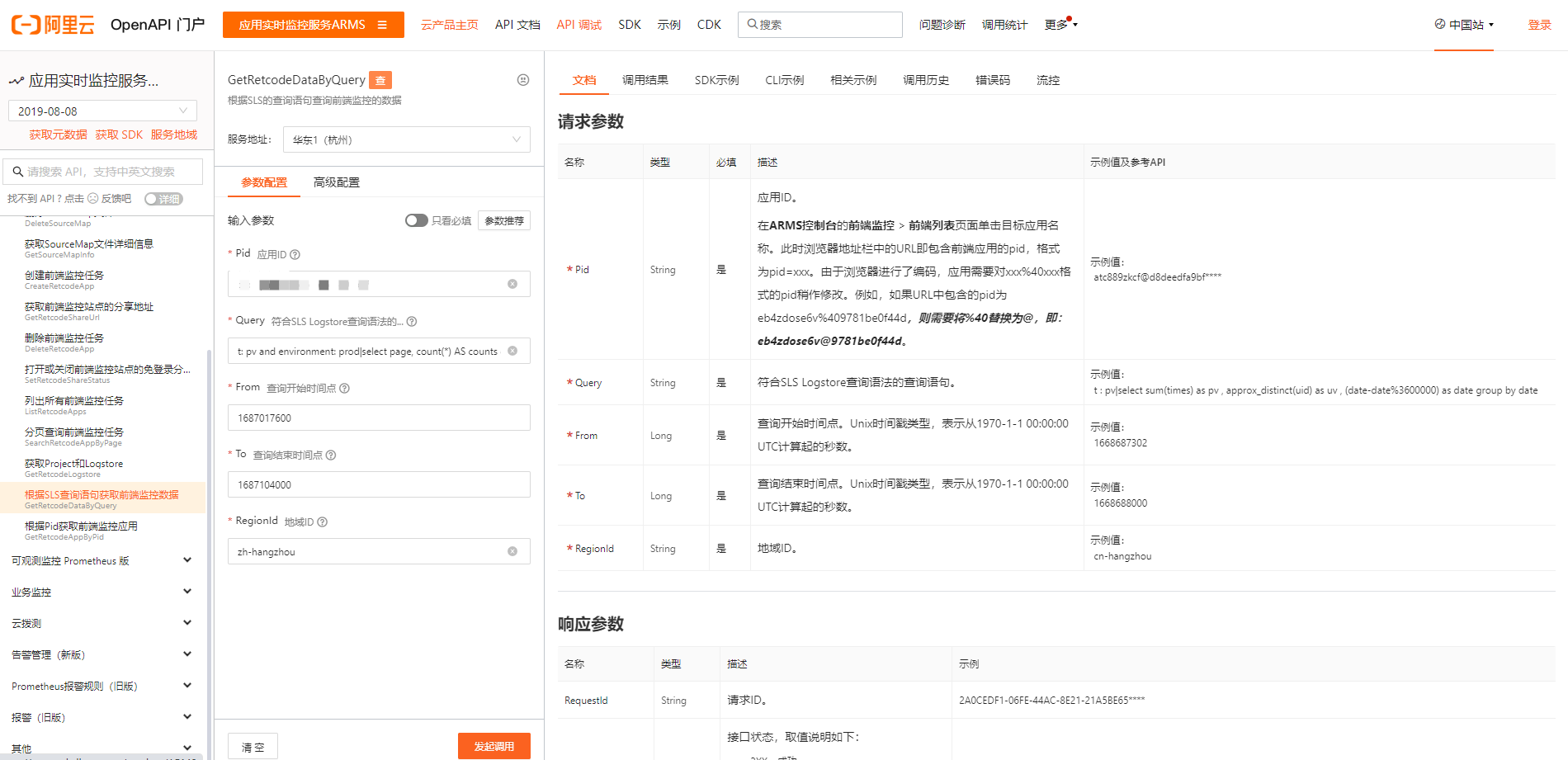
Task: Switch to CLI示例 tab
Action: point(785,80)
